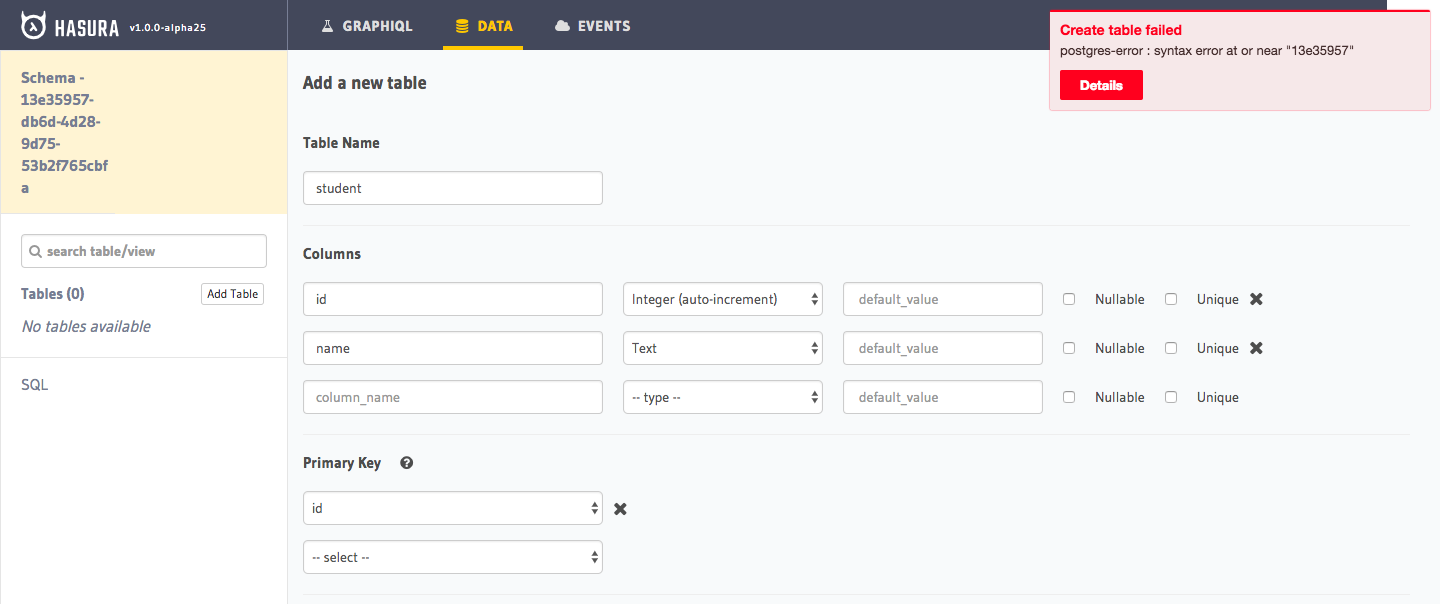Click the cloud icon beside EVENTS
This screenshot has width=1440, height=604.
coord(561,25)
